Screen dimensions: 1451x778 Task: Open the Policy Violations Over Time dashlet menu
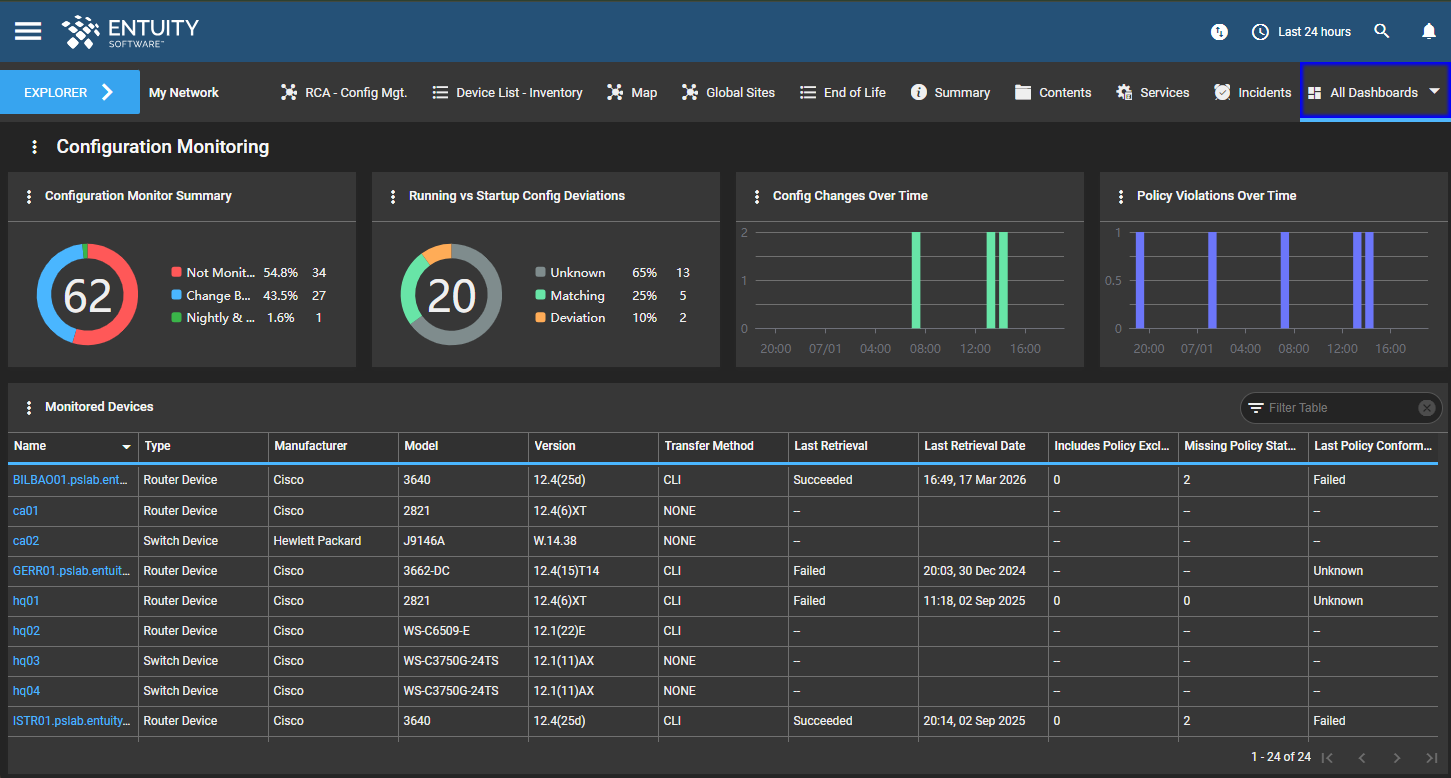[x=1121, y=197]
